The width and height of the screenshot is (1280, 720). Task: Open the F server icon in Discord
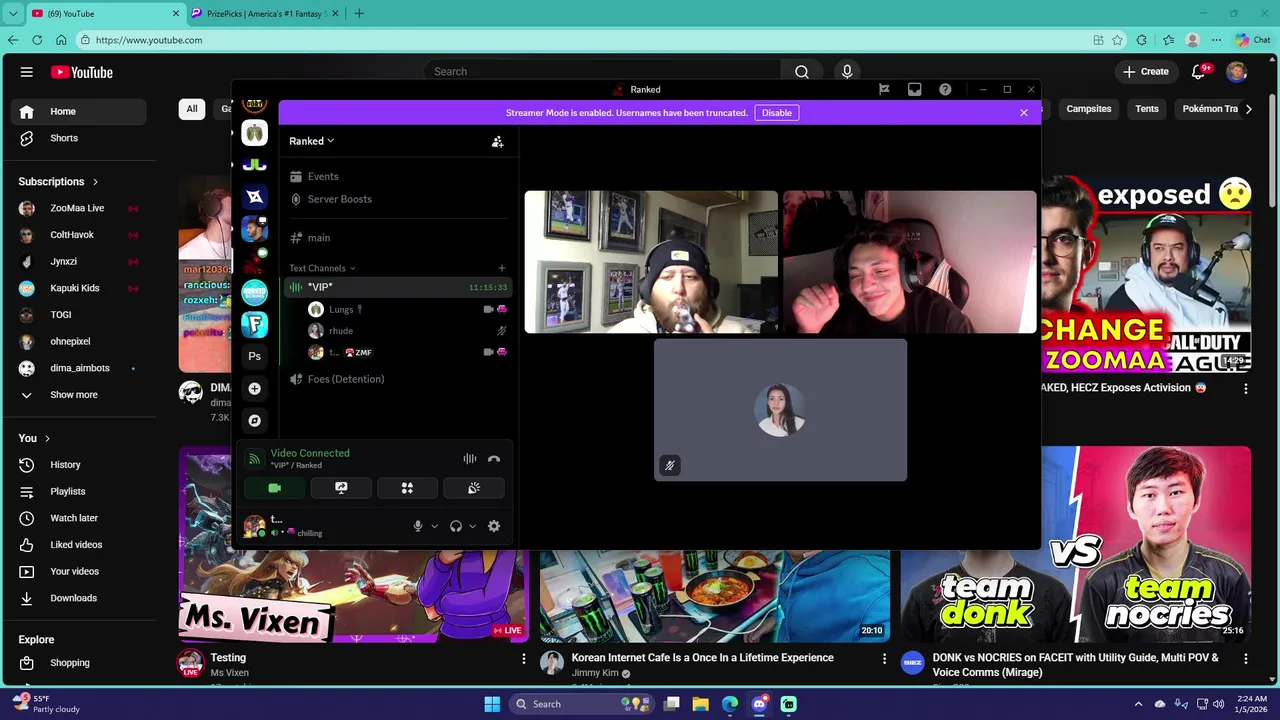point(254,325)
